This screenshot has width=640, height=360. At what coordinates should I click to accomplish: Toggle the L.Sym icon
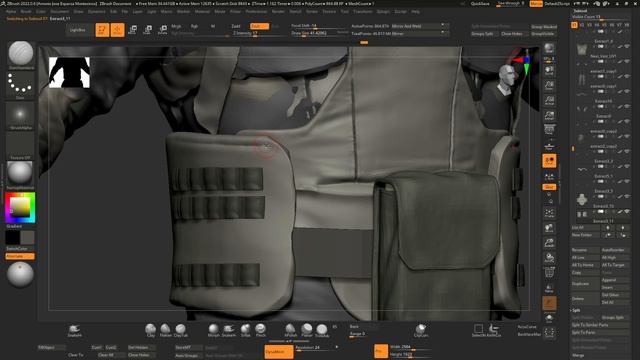[549, 177]
